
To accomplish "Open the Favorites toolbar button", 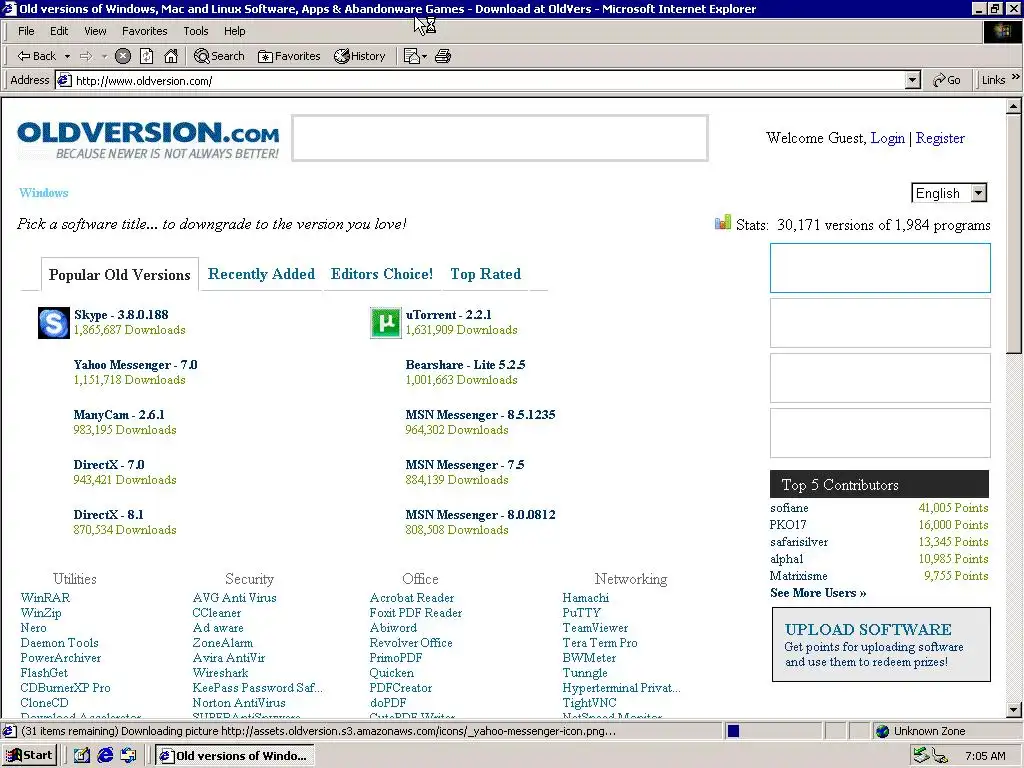I will coord(289,56).
